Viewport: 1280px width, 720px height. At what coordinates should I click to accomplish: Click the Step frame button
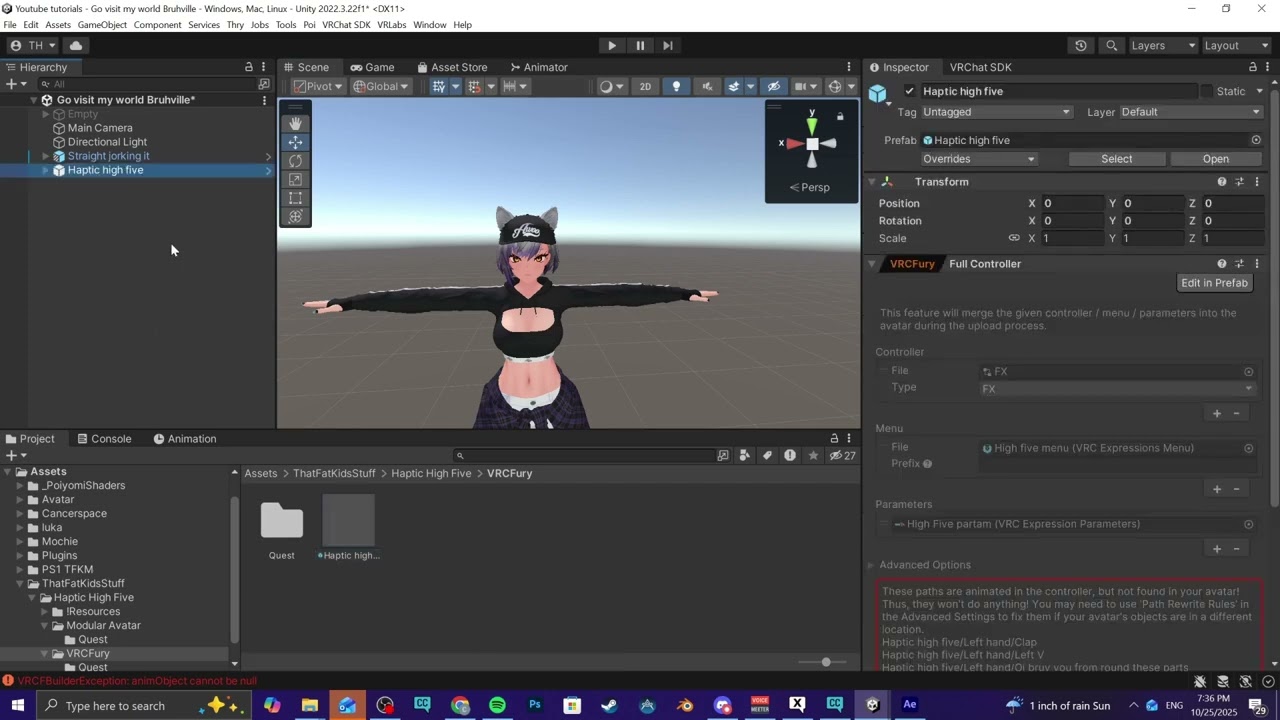click(668, 45)
